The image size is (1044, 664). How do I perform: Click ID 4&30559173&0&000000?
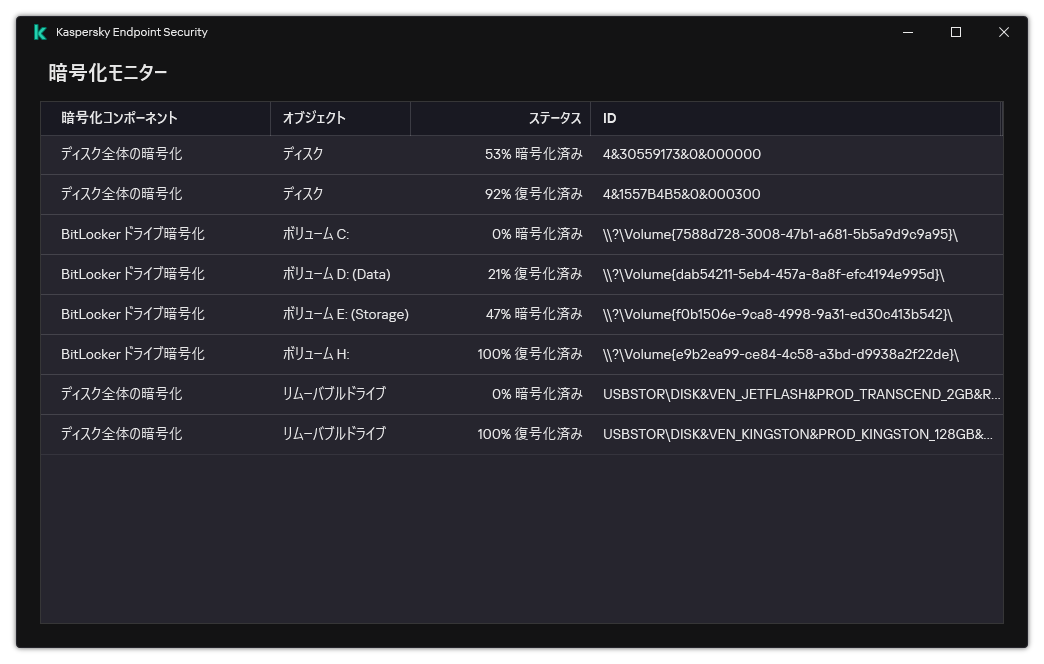[682, 155]
